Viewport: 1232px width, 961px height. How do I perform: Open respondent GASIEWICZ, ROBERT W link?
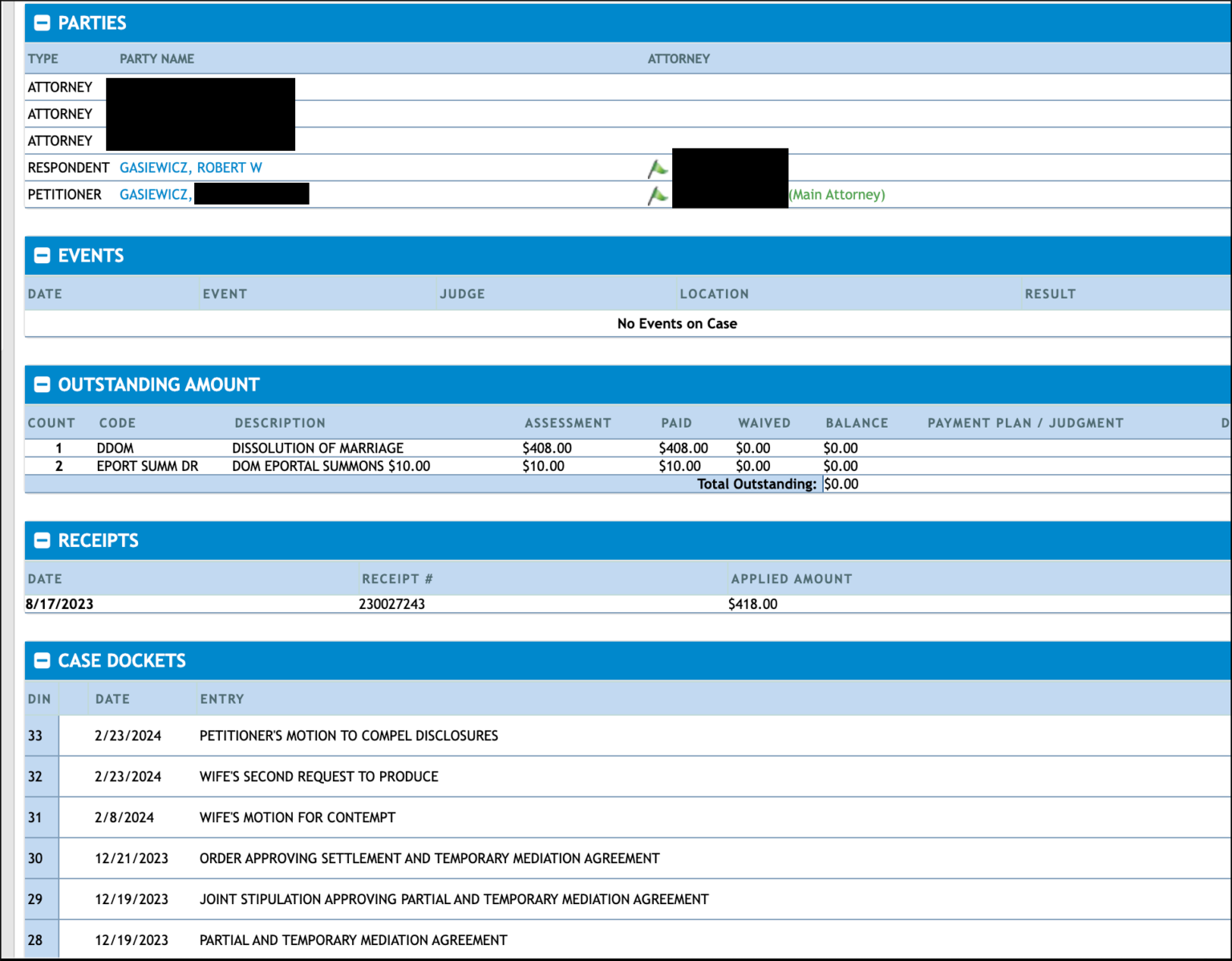point(191,168)
